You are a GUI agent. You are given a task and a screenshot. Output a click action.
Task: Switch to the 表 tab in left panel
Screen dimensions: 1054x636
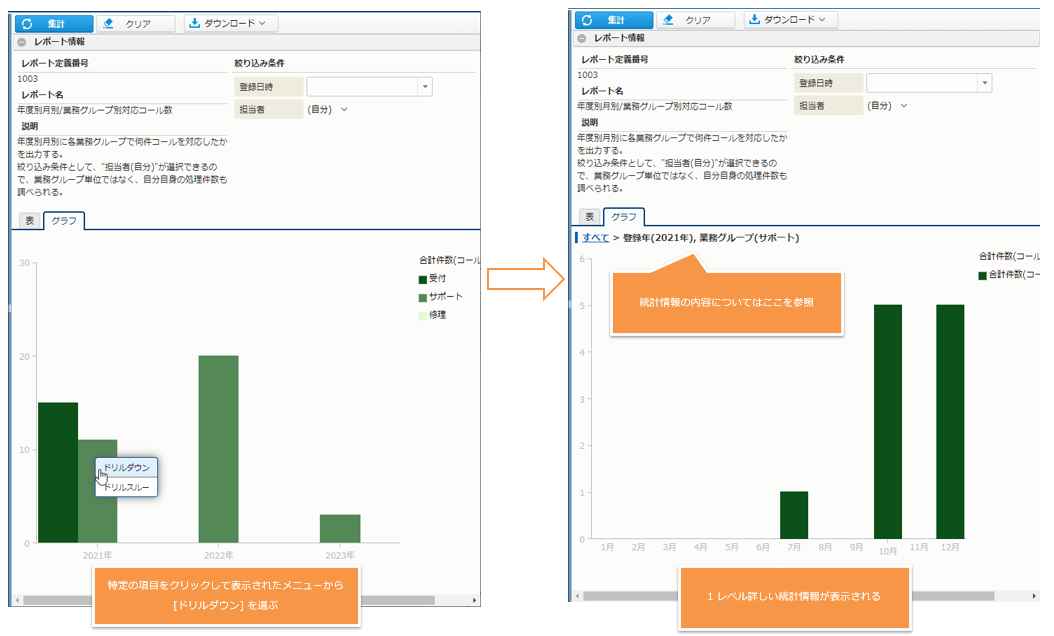[29, 221]
